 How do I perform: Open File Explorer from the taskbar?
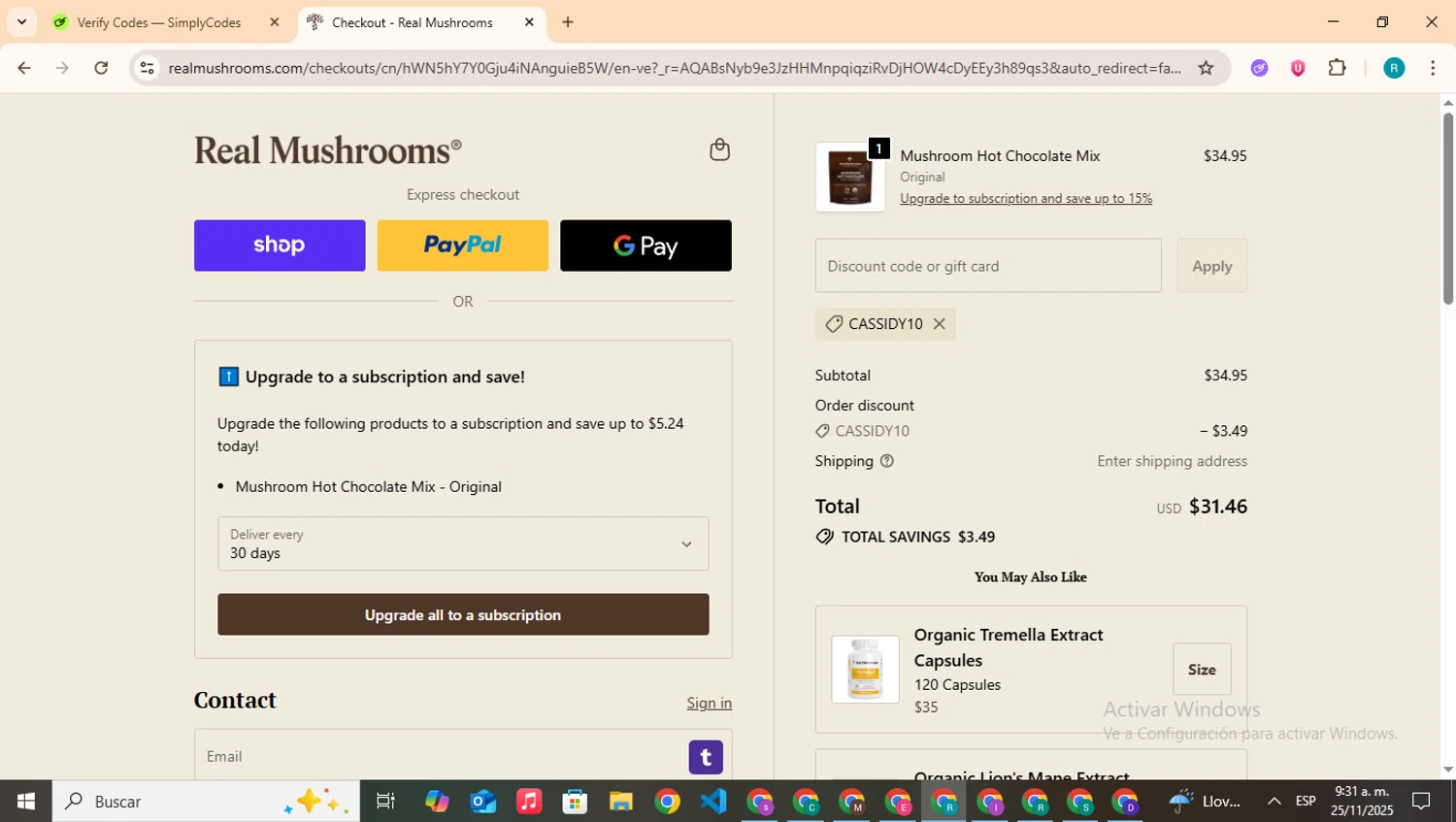click(621, 802)
